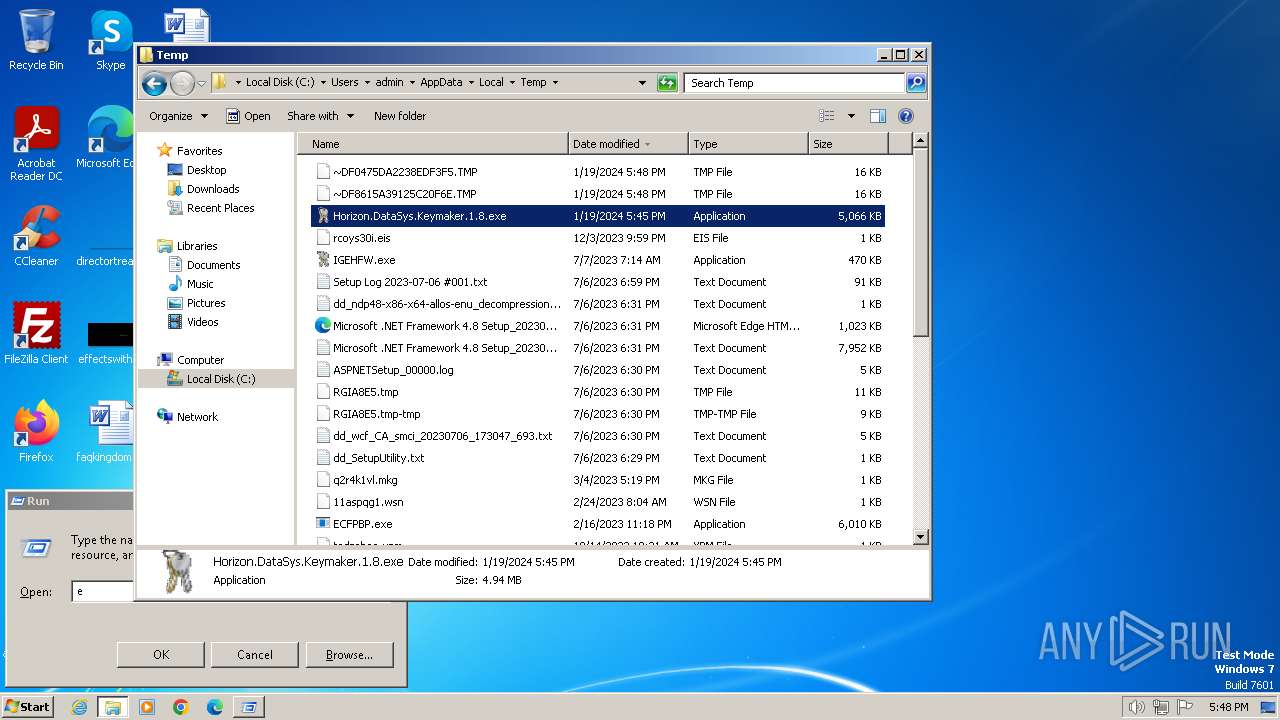The height and width of the screenshot is (720, 1280).
Task: Click Browse... in the Run dialog
Action: point(349,655)
